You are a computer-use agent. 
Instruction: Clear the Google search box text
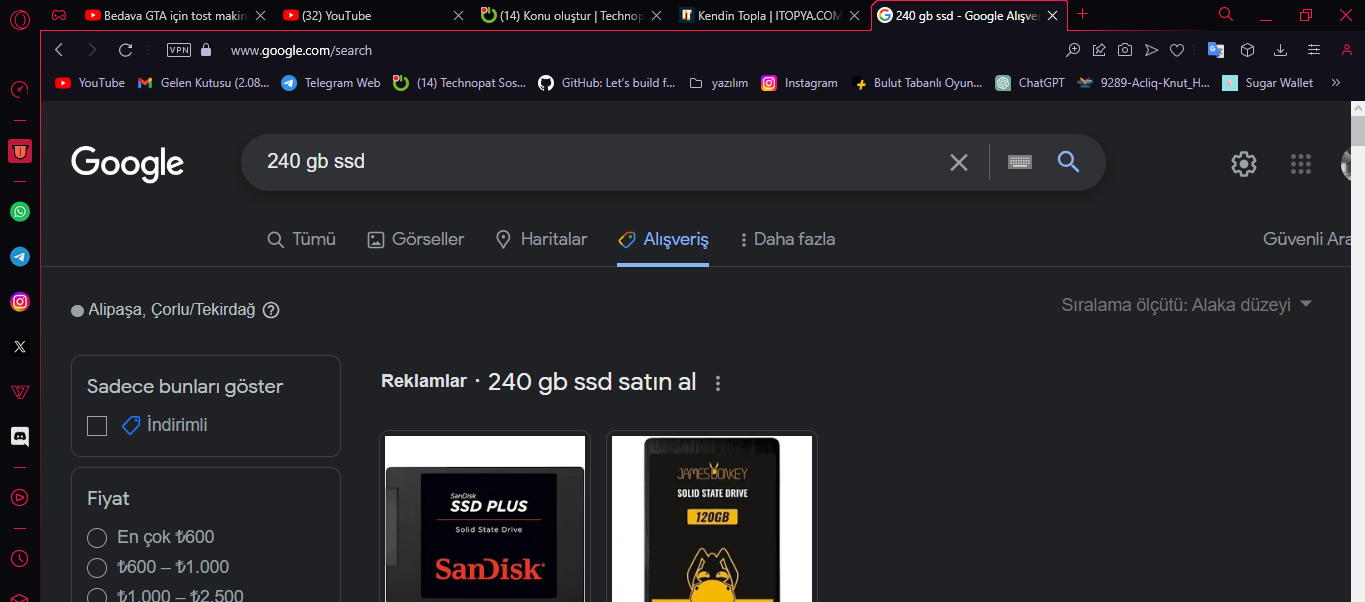pos(959,162)
